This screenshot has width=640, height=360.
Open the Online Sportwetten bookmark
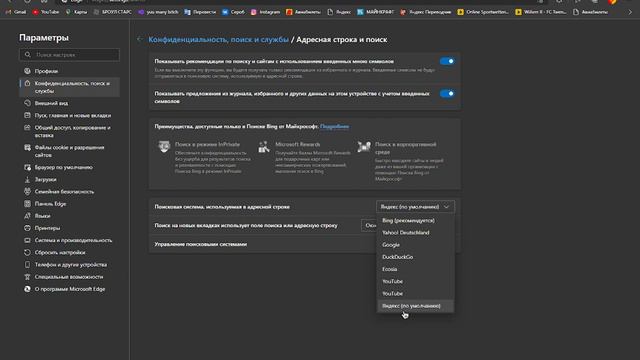483,12
